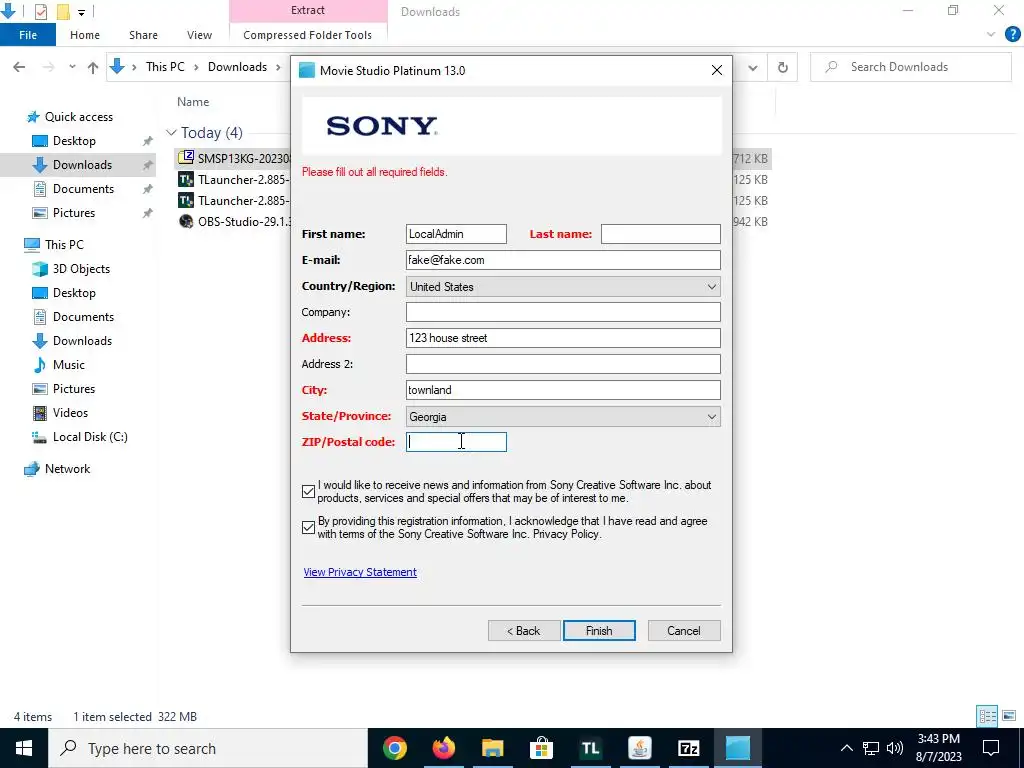Launch Microsoft Store from the taskbar

[x=541, y=748]
